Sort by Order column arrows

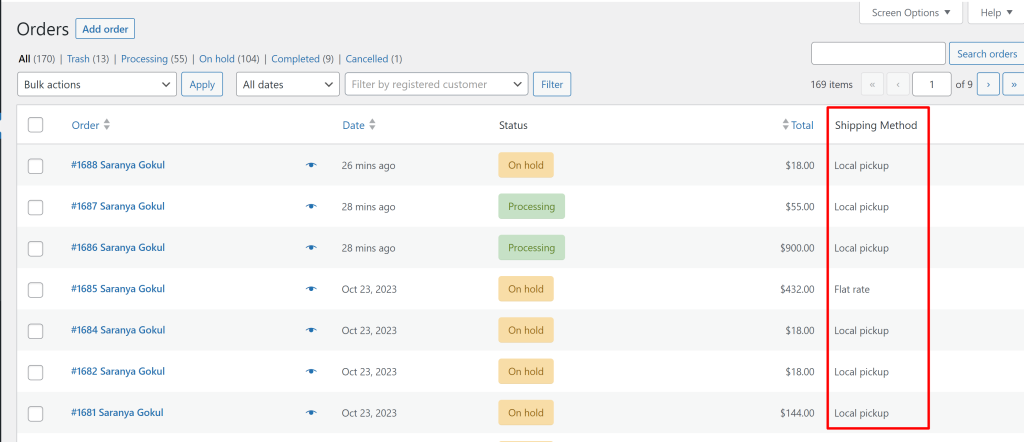click(x=106, y=125)
